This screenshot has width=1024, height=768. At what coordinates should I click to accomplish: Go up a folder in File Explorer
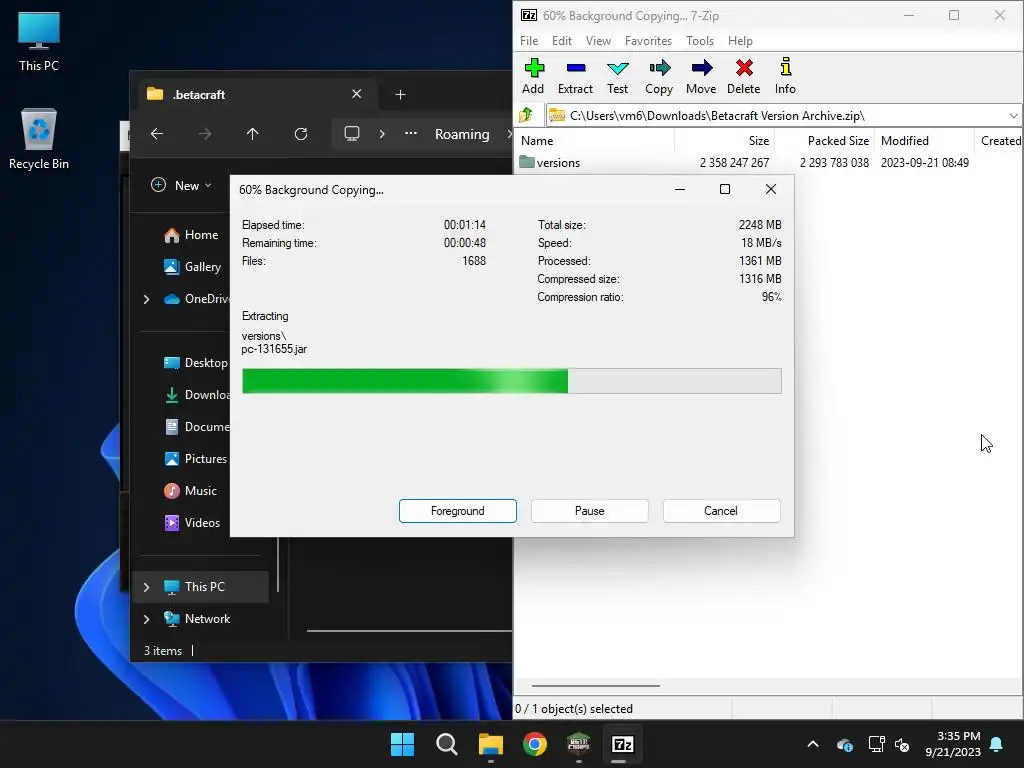point(253,134)
